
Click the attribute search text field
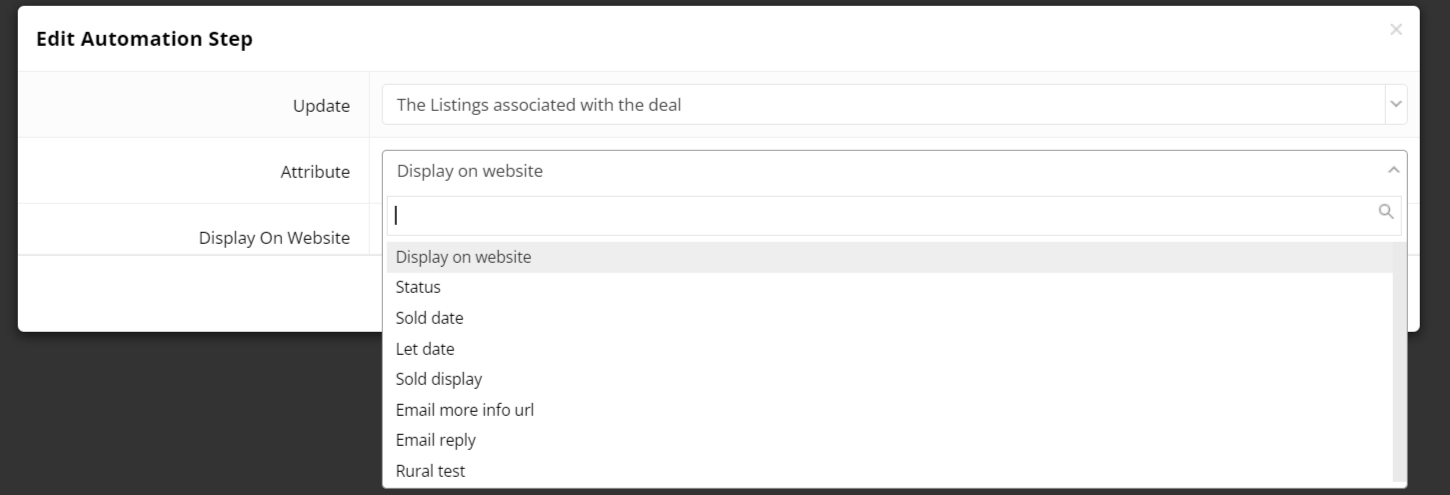pos(880,215)
